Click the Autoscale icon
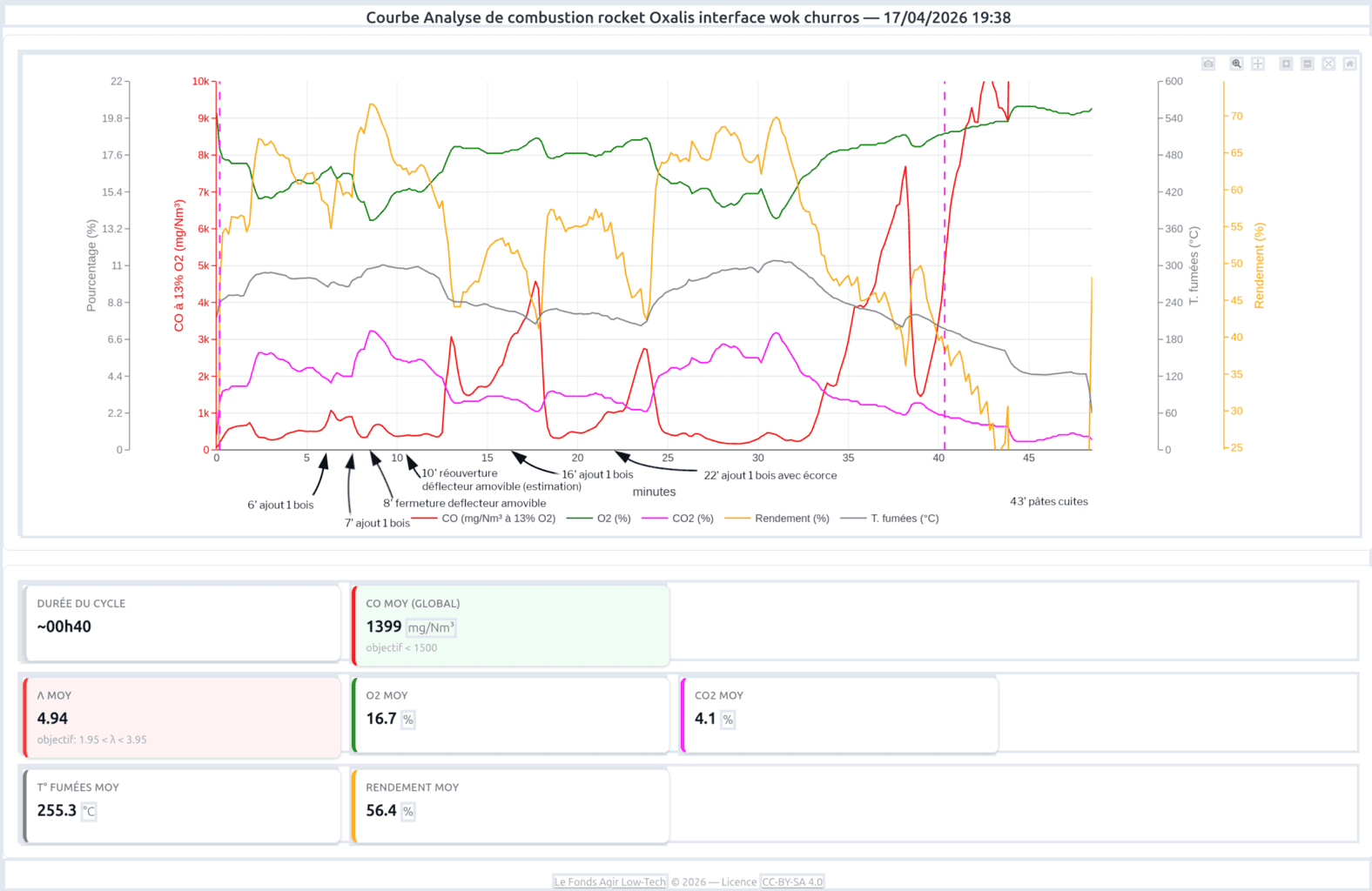 tap(1328, 64)
